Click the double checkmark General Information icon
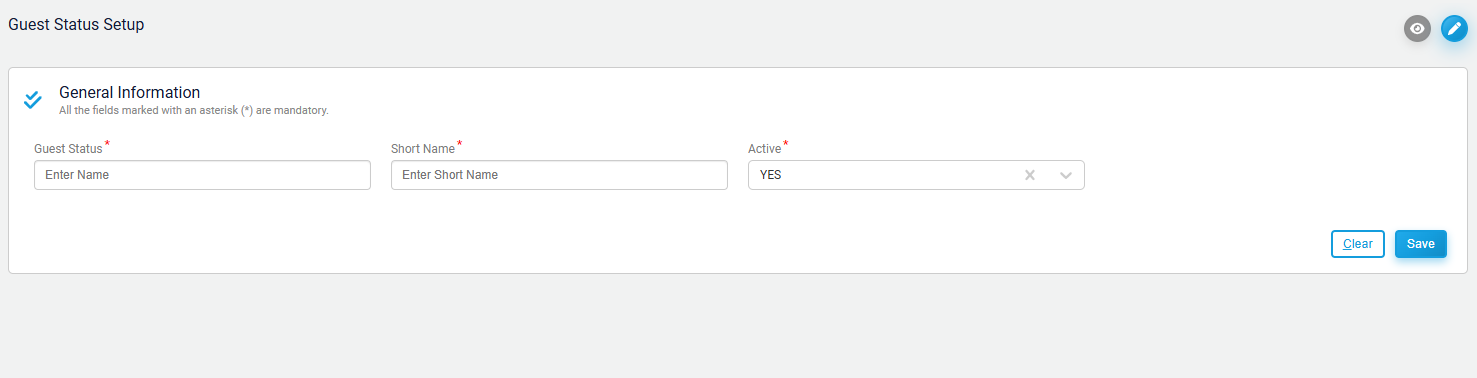 point(33,99)
